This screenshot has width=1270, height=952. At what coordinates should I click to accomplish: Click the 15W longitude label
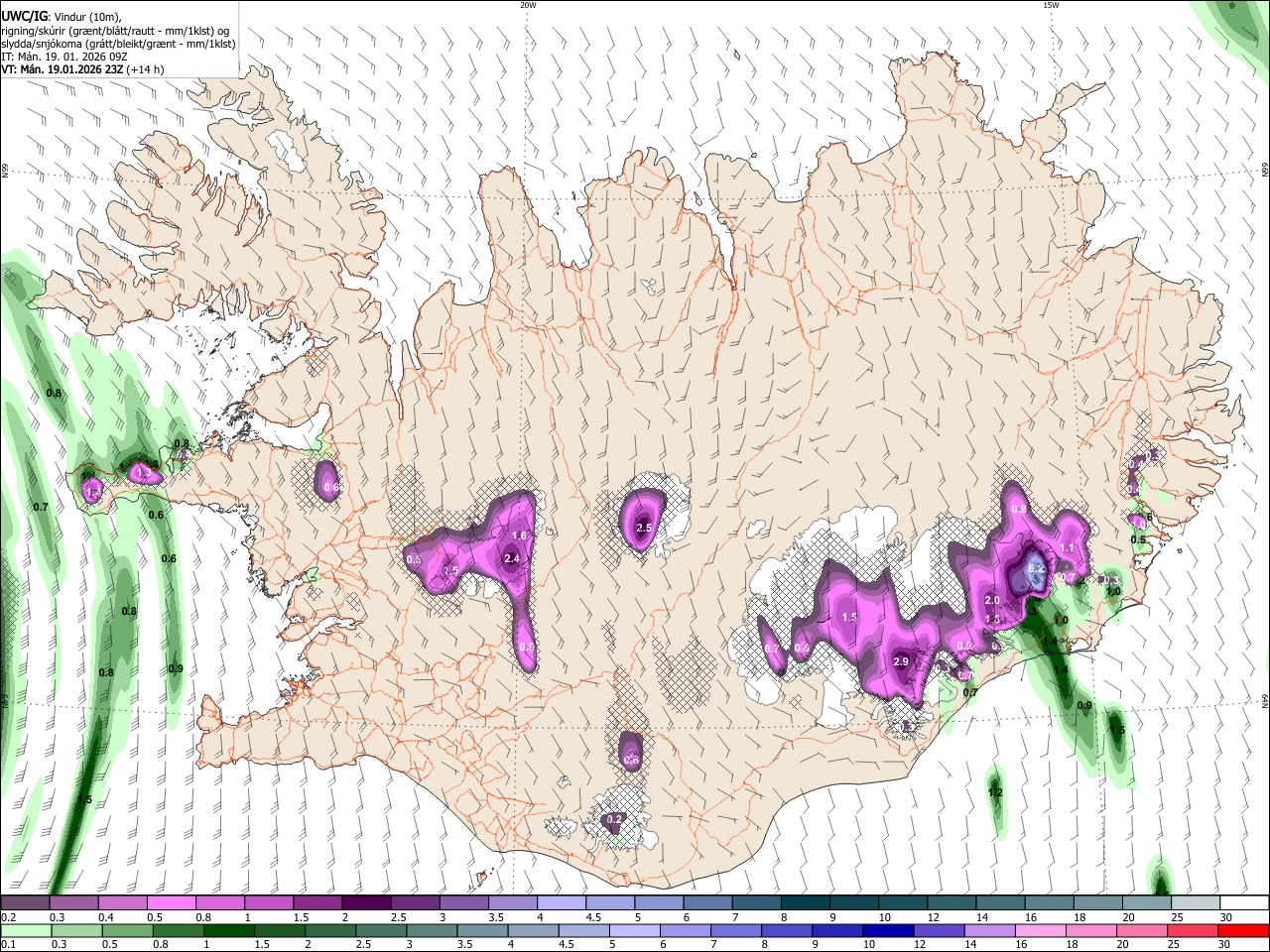1051,5
